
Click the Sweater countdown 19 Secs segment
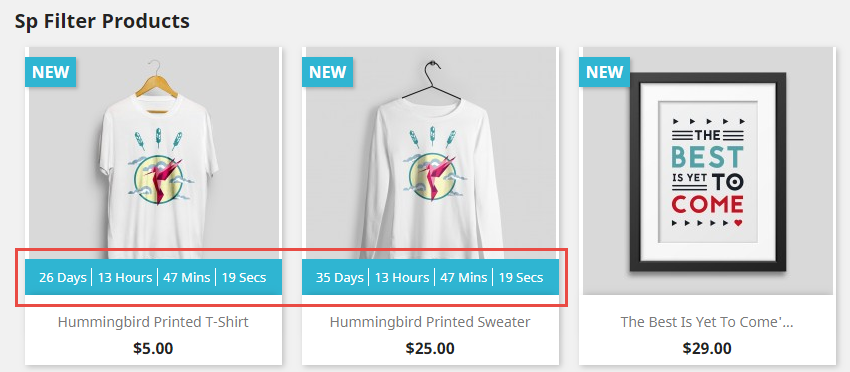(521, 278)
